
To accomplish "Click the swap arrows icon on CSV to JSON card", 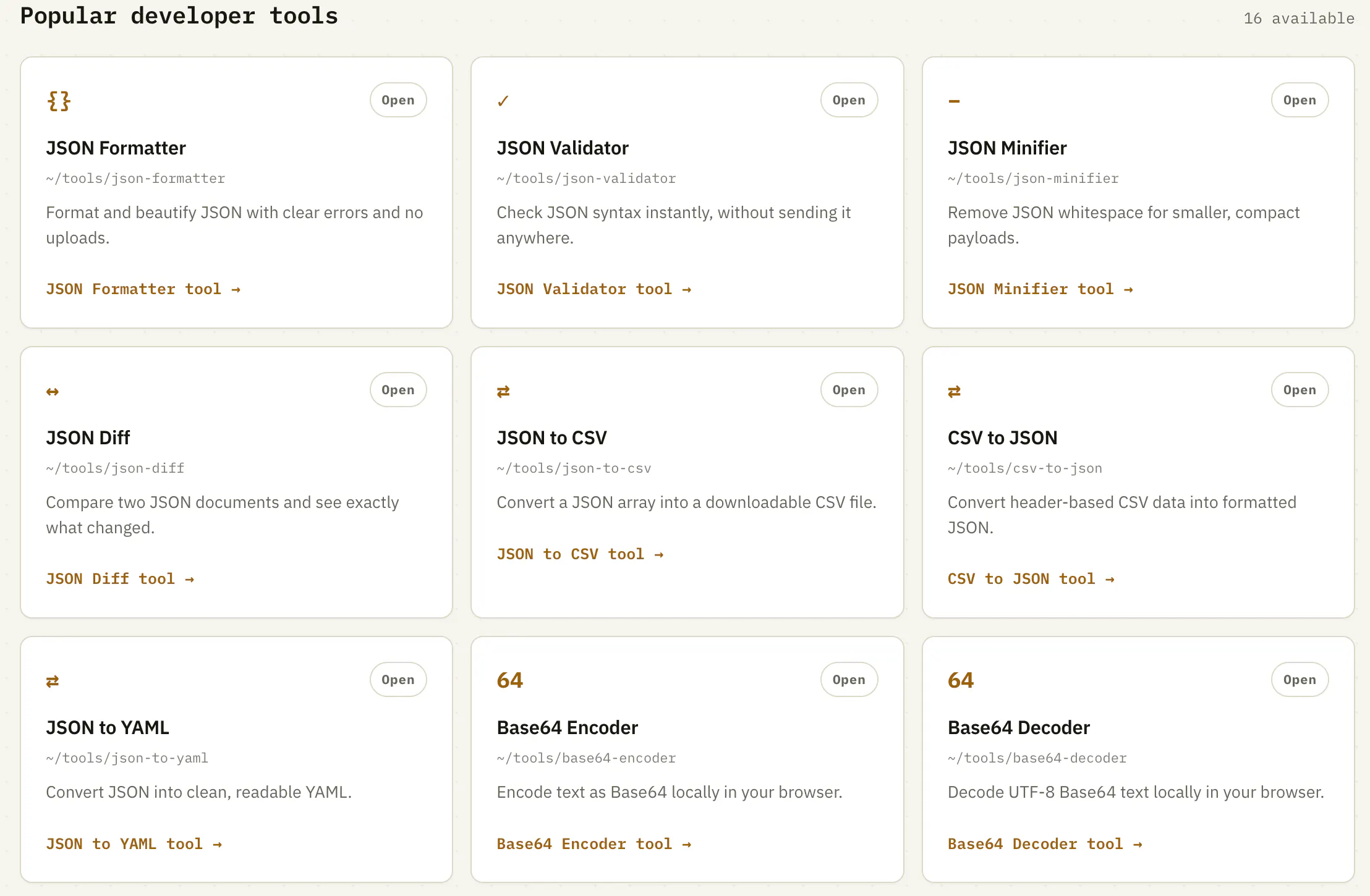I will pos(954,391).
